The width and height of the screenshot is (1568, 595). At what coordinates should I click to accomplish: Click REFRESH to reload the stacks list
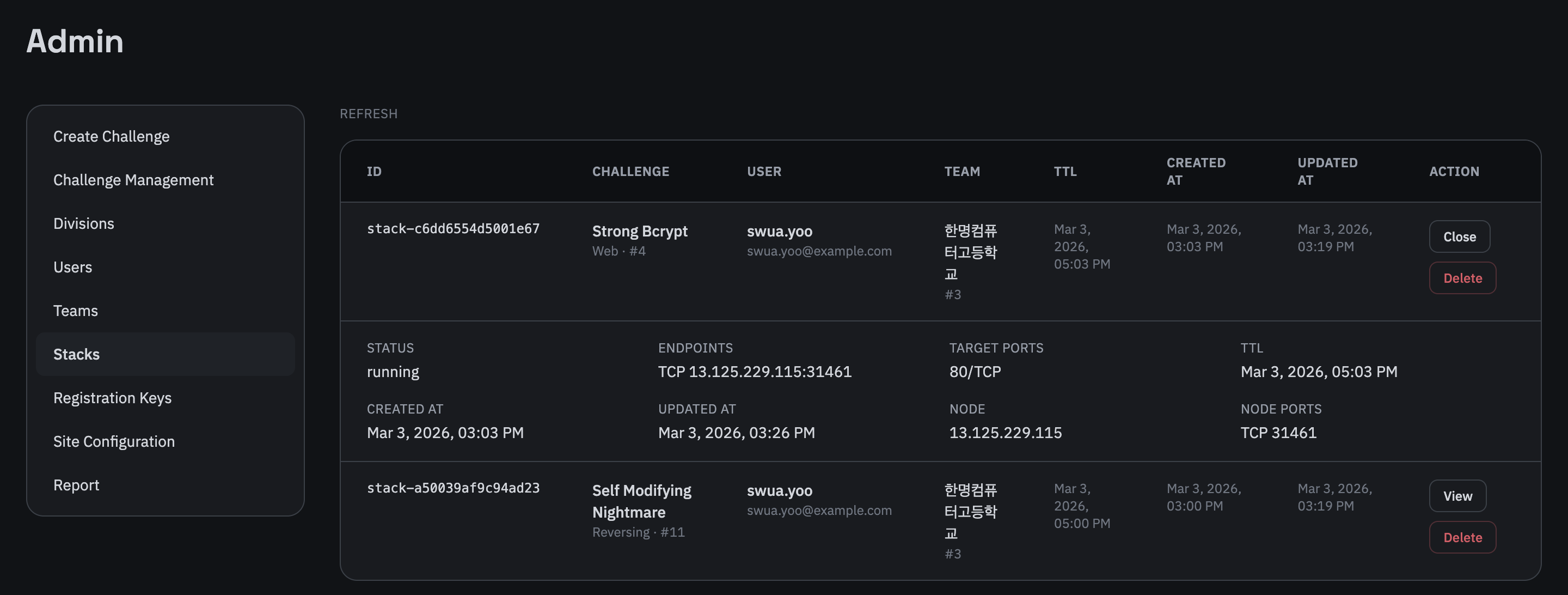369,113
